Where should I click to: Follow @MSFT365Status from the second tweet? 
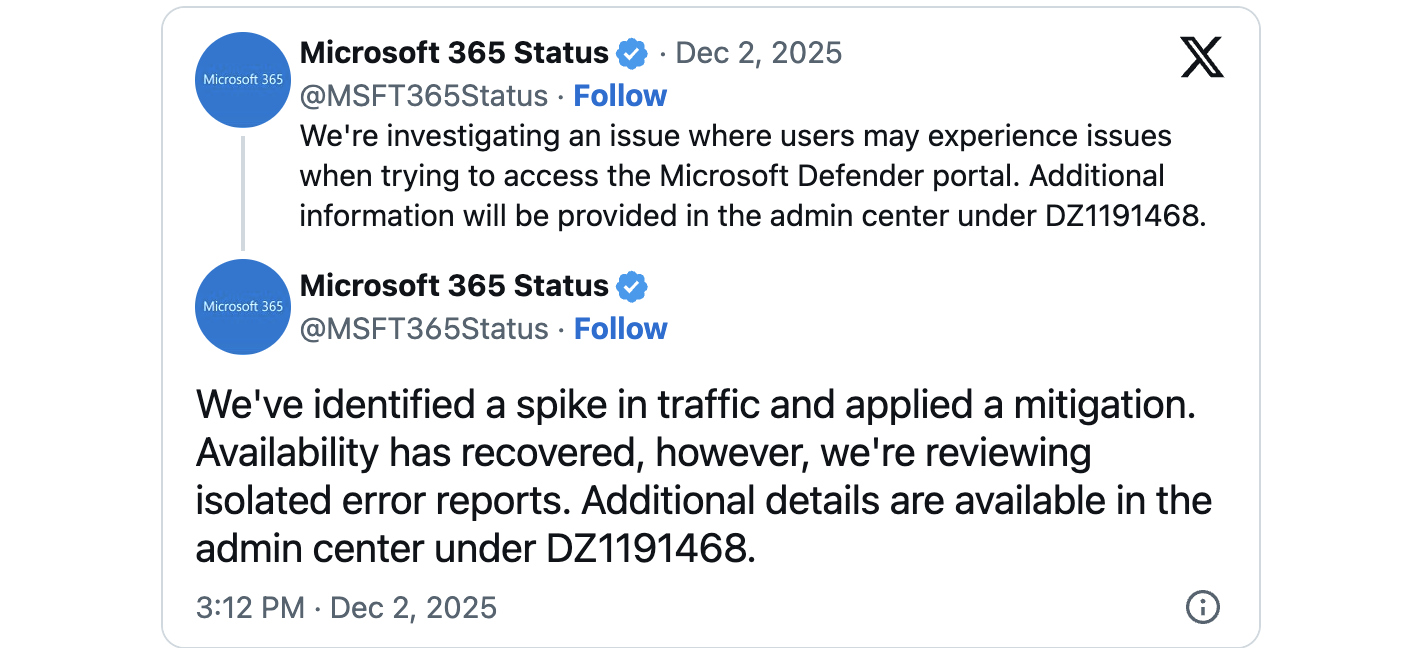(x=620, y=328)
